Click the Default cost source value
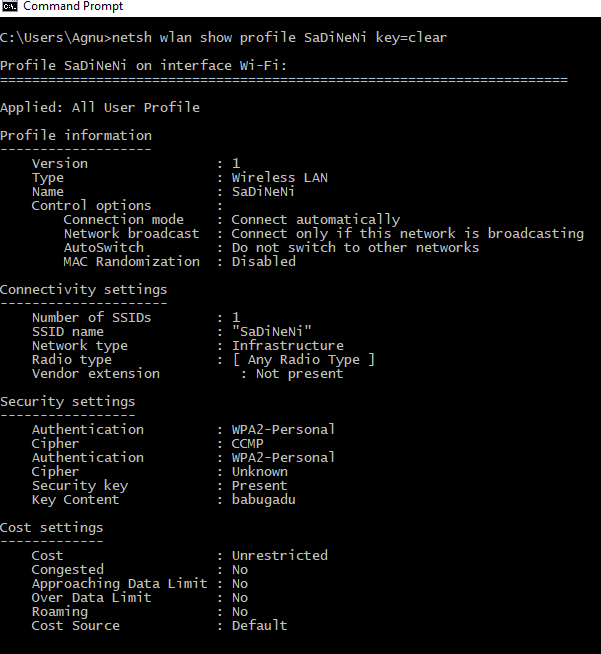Viewport: 601px width, 654px height. (x=259, y=625)
